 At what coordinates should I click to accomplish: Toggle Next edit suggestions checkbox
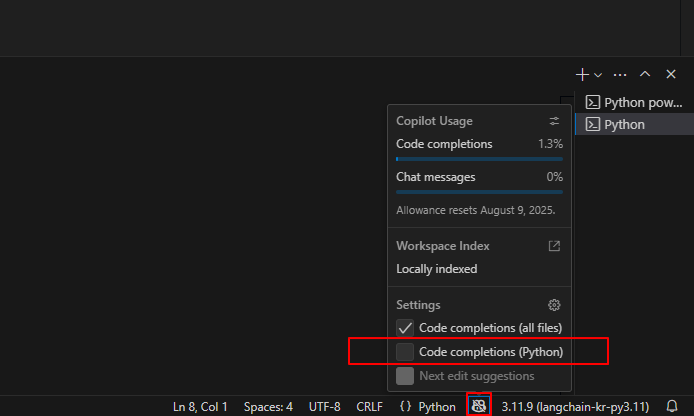[x=405, y=376]
